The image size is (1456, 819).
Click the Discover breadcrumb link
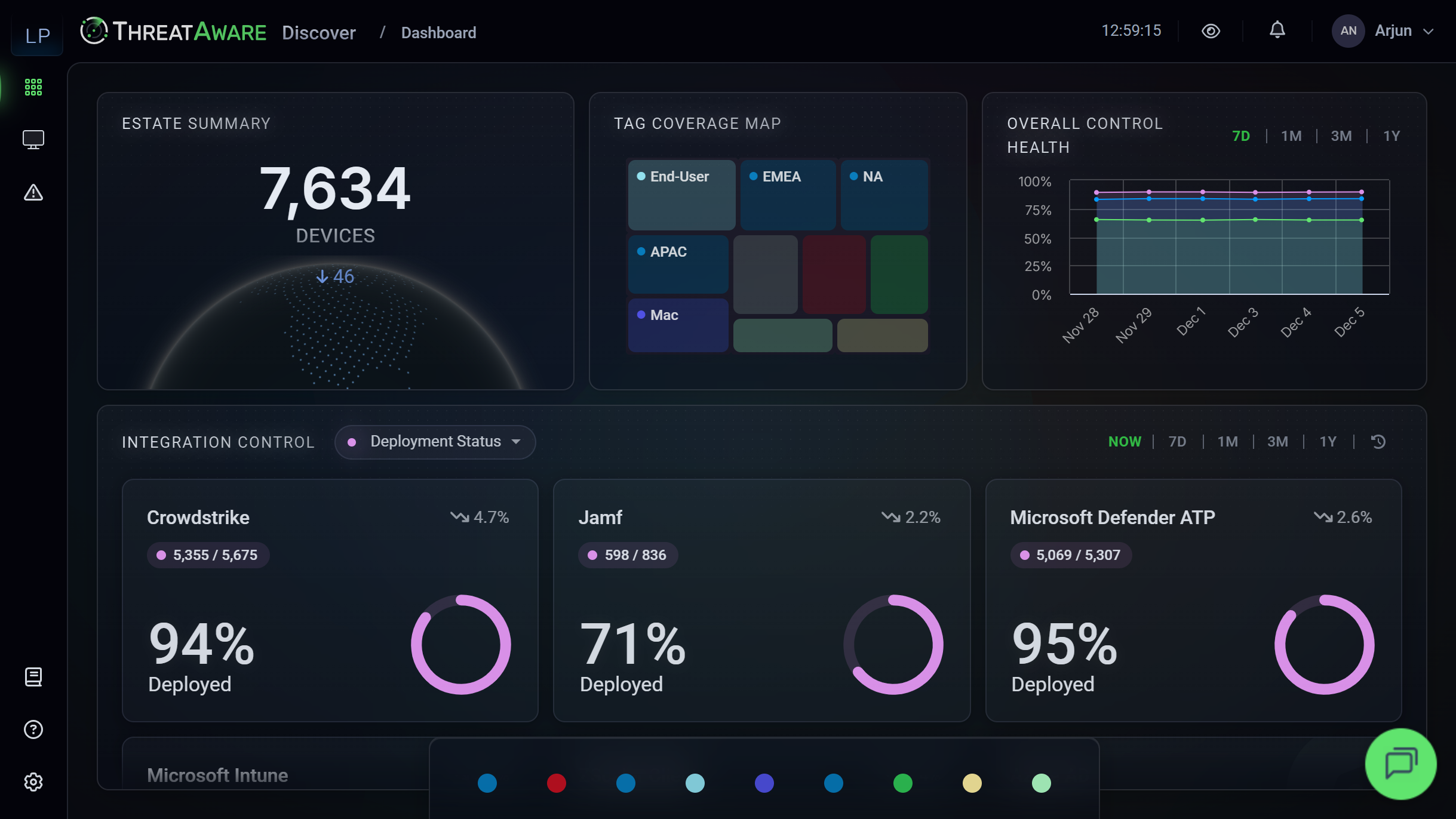point(318,33)
